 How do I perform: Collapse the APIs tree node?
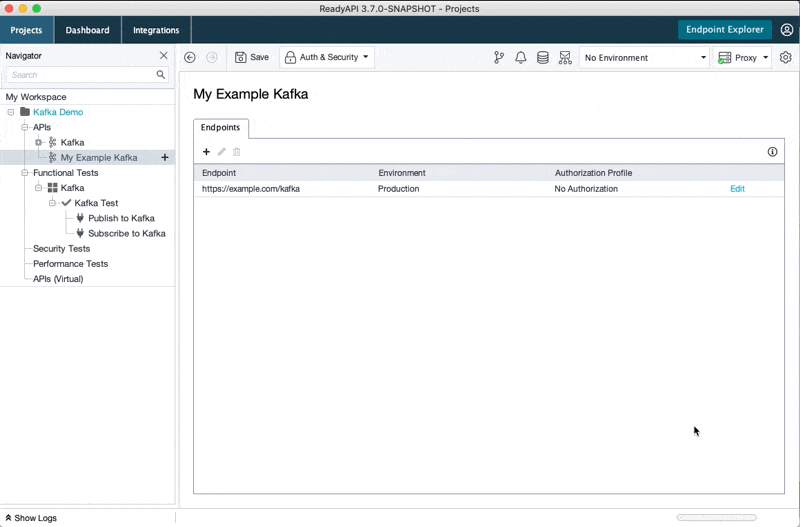tap(24, 127)
